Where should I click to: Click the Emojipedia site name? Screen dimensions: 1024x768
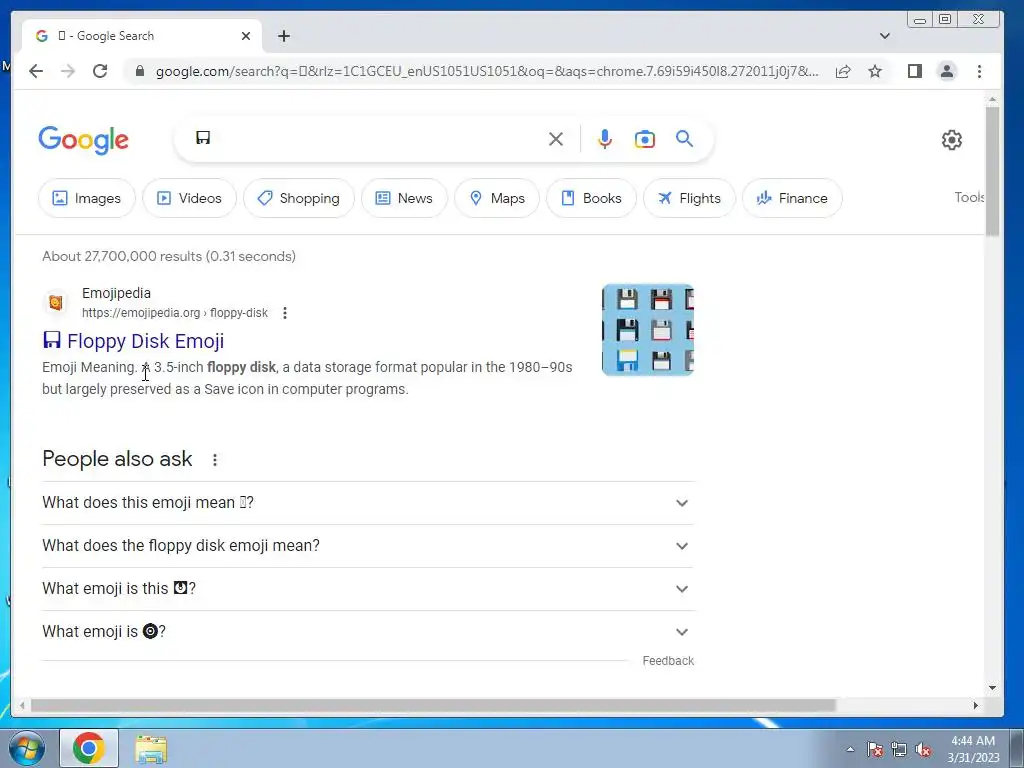[x=116, y=293]
